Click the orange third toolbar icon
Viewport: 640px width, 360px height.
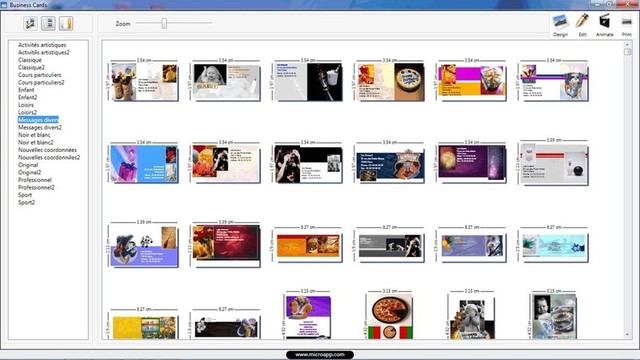click(66, 23)
